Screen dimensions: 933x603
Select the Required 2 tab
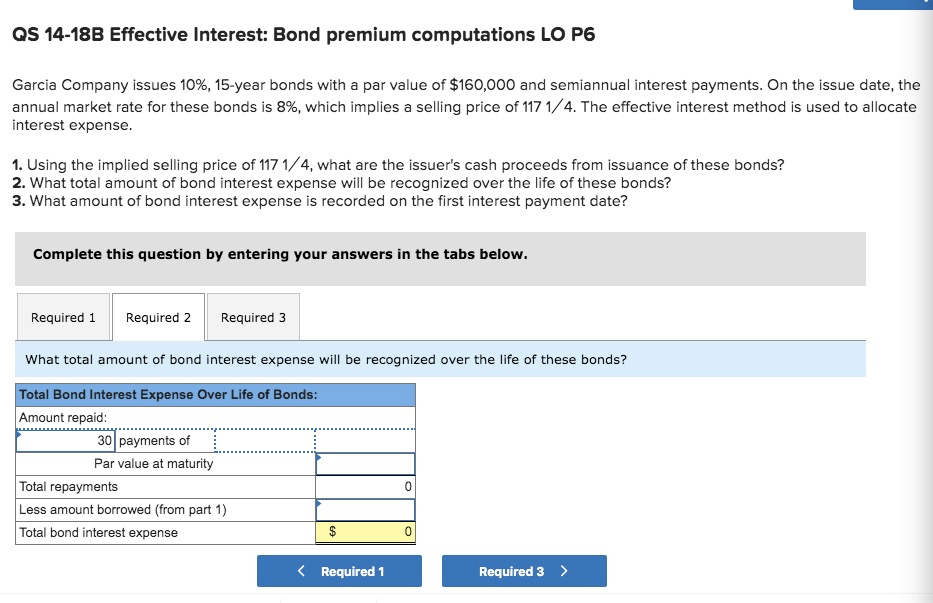[158, 318]
